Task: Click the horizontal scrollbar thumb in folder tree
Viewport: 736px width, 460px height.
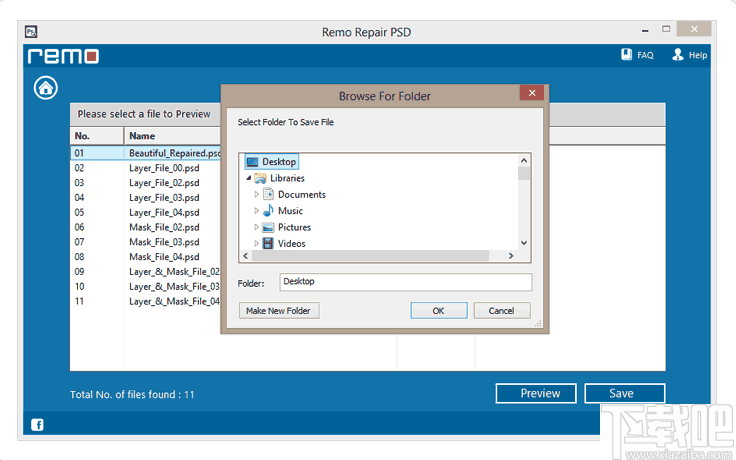Action: 370,256
